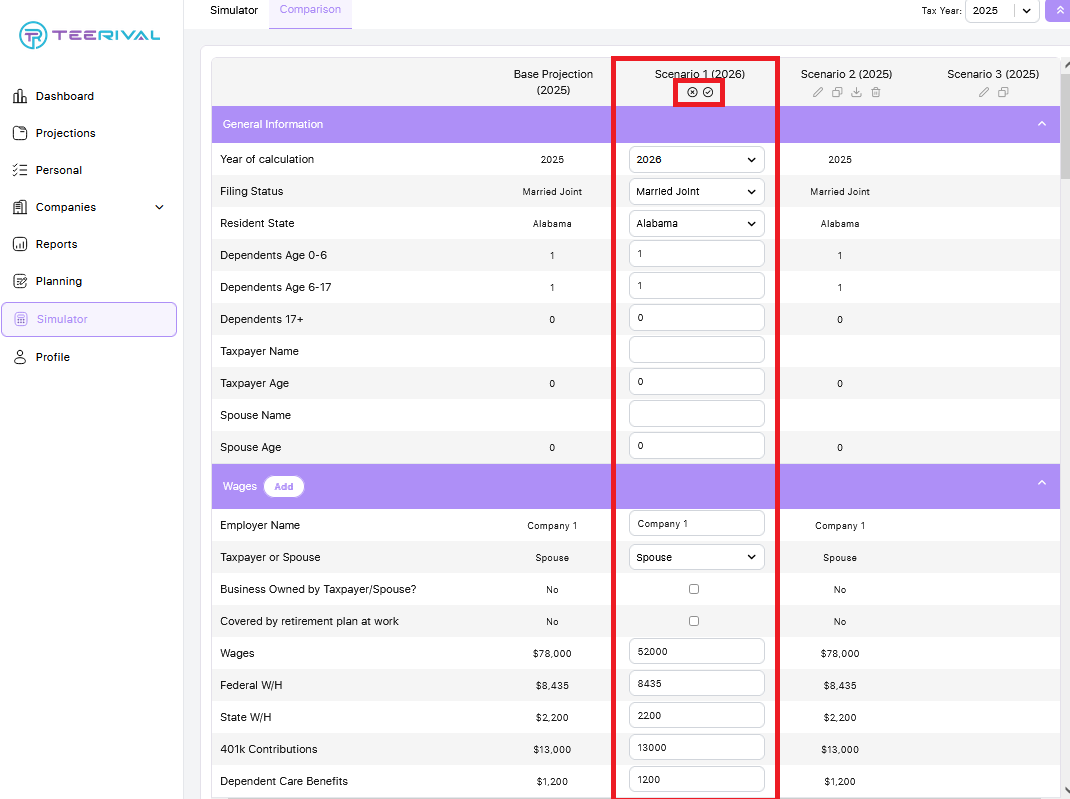The image size is (1070, 799).
Task: Click the vertical scrollbar thumb
Action: pos(1065,126)
